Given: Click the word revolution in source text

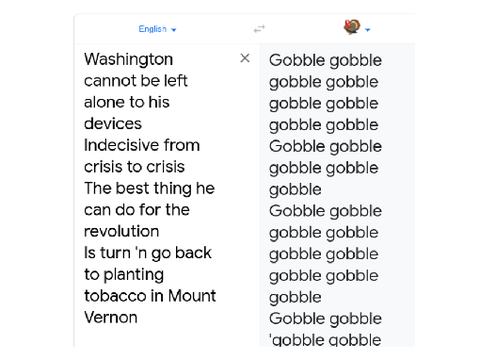Looking at the screenshot, I should pos(122,231).
